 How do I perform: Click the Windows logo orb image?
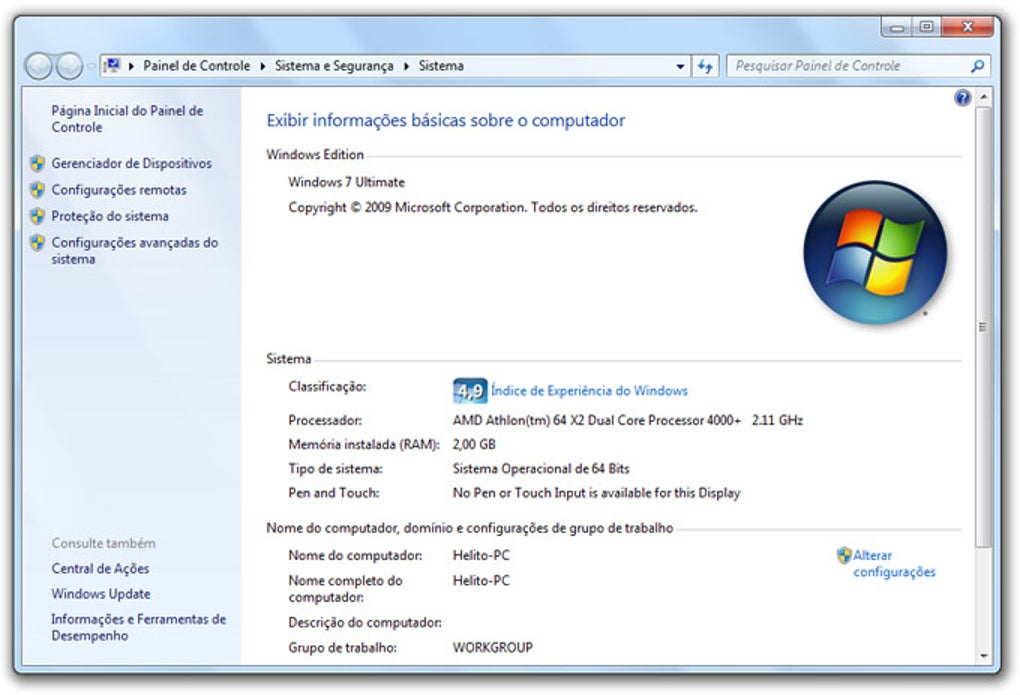[x=875, y=252]
